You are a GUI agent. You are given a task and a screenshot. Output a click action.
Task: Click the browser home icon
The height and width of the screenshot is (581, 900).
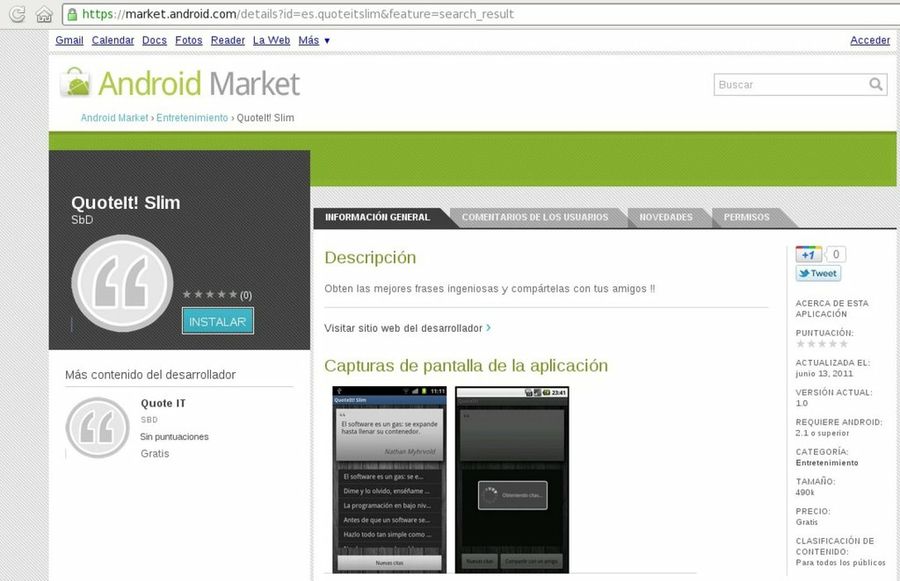pyautogui.click(x=43, y=14)
